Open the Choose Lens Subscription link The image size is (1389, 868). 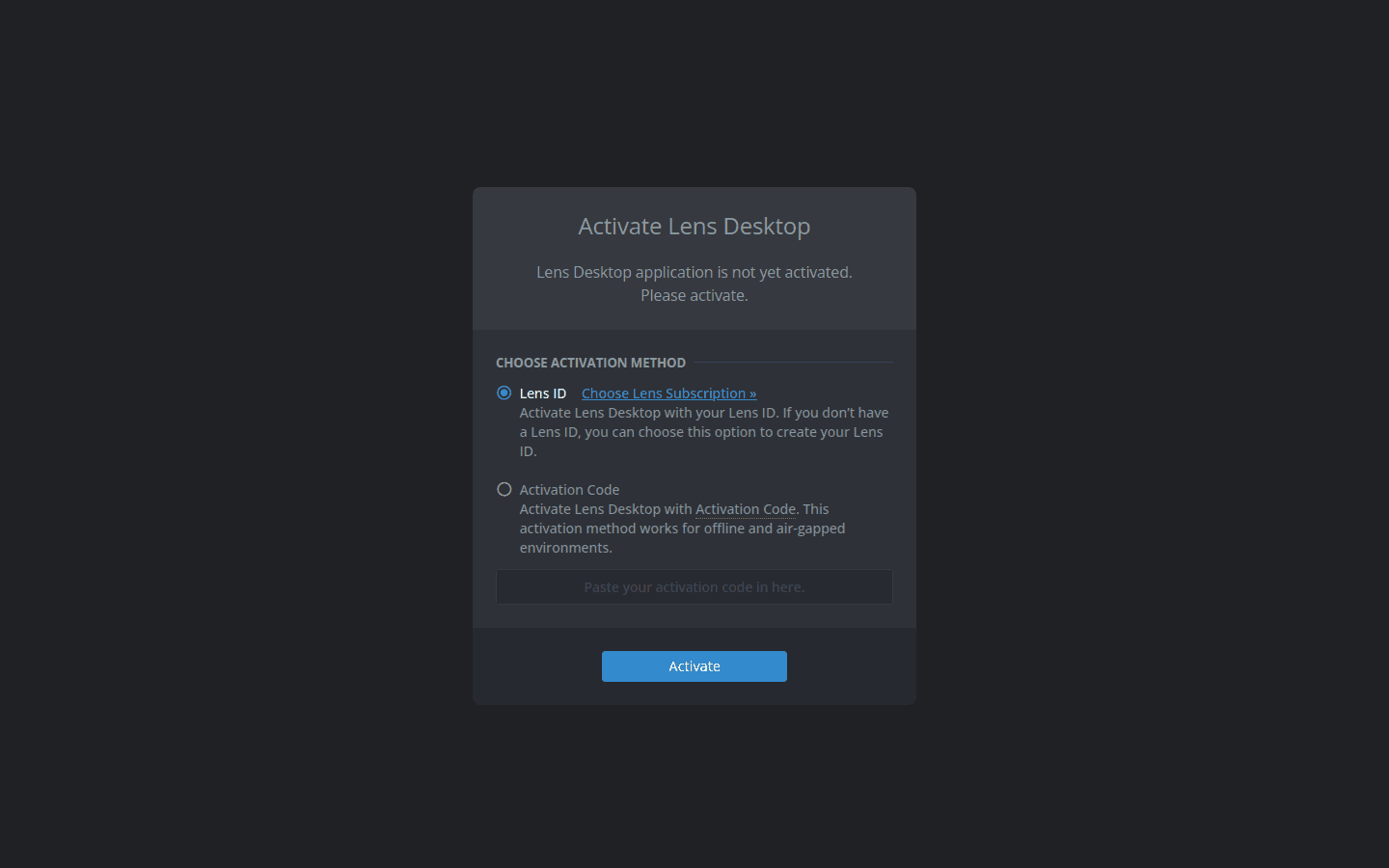668,393
